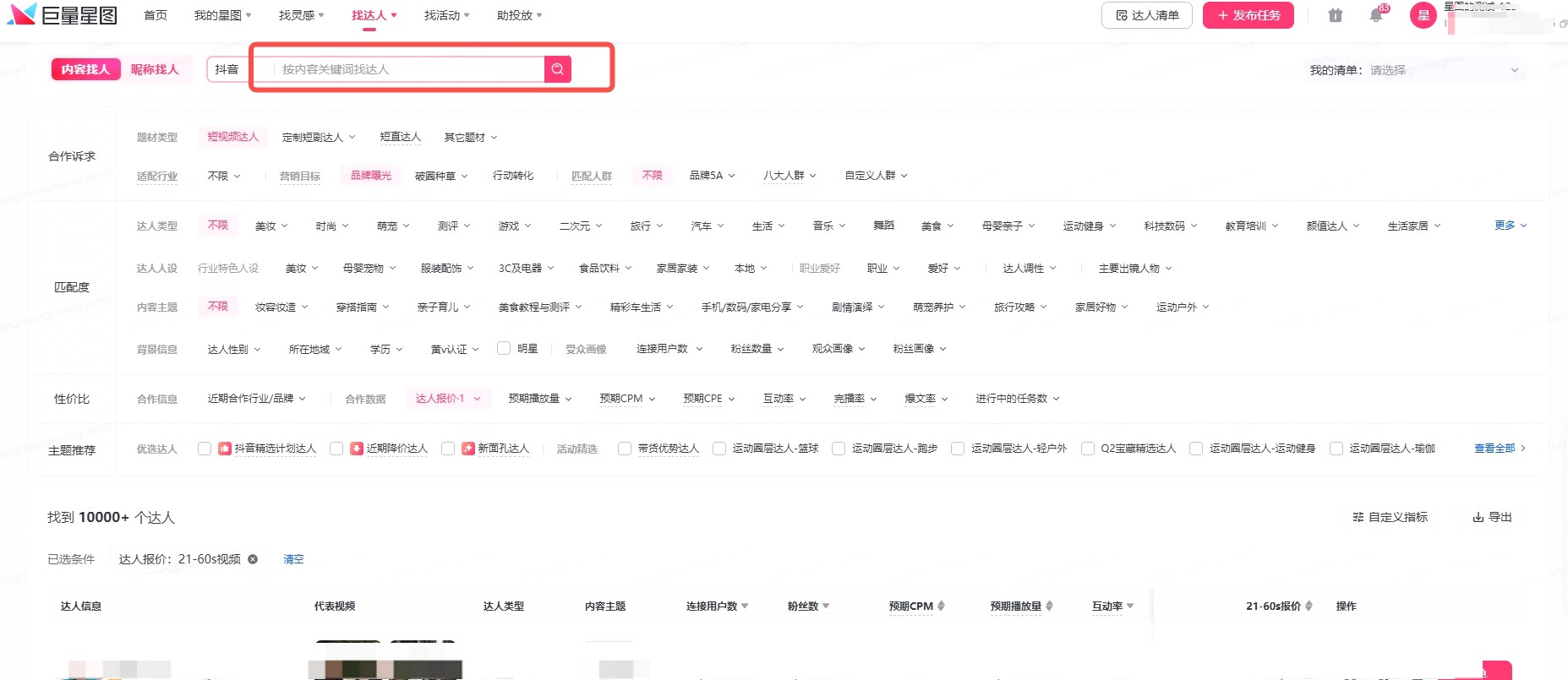Click 查看全部 link
The height and width of the screenshot is (680, 1568).
1500,449
